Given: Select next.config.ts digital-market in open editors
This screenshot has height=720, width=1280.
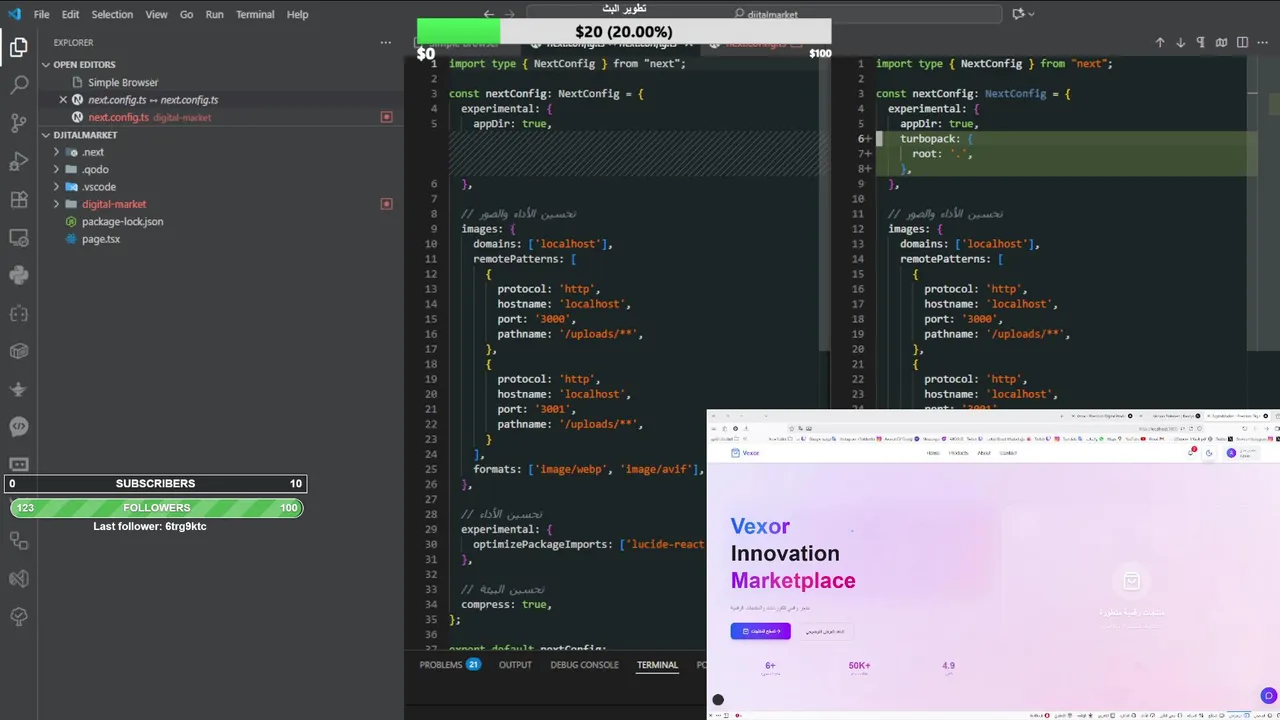Looking at the screenshot, I should [150, 118].
